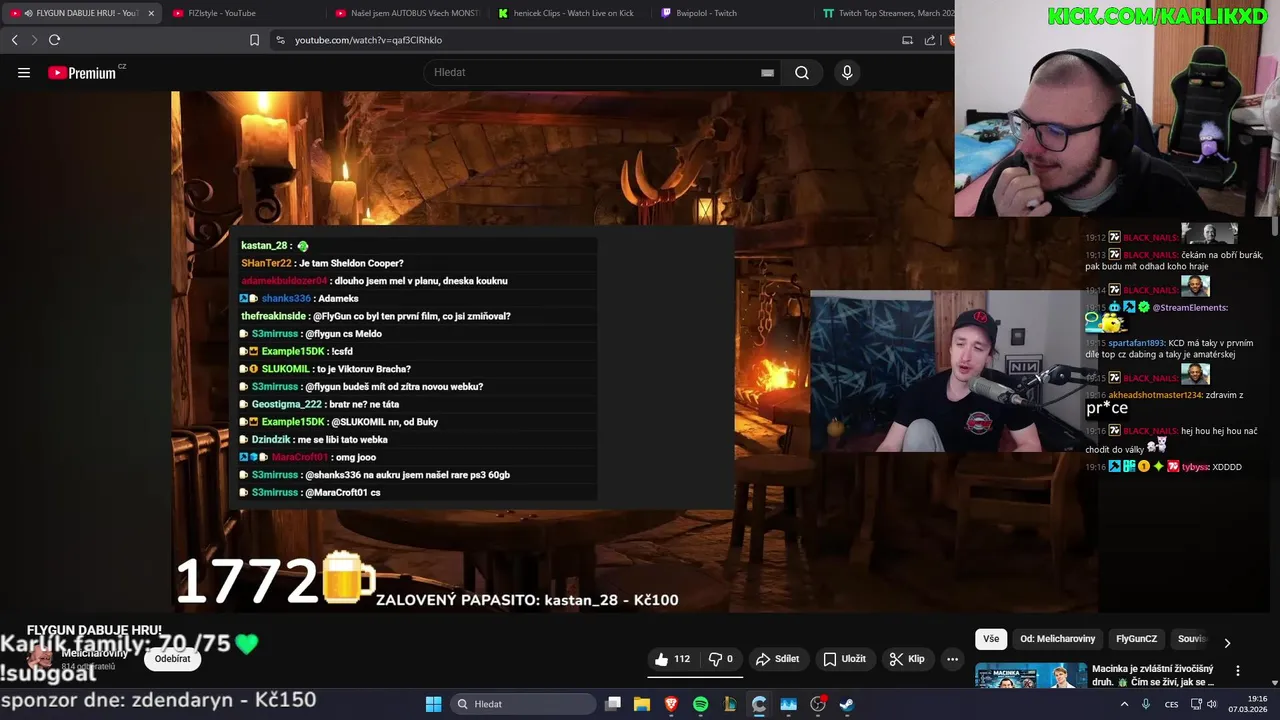This screenshot has height=720, width=1280.
Task: Click the cast/install screen icon in address bar
Action: [x=907, y=40]
